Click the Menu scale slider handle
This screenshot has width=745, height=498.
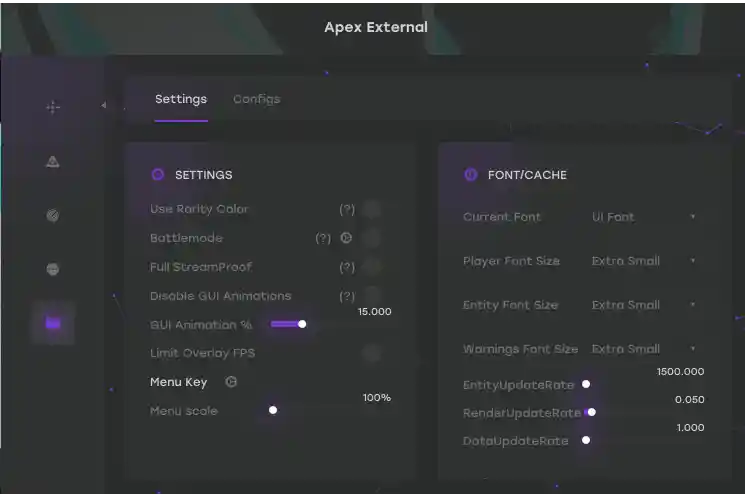pyautogui.click(x=273, y=410)
